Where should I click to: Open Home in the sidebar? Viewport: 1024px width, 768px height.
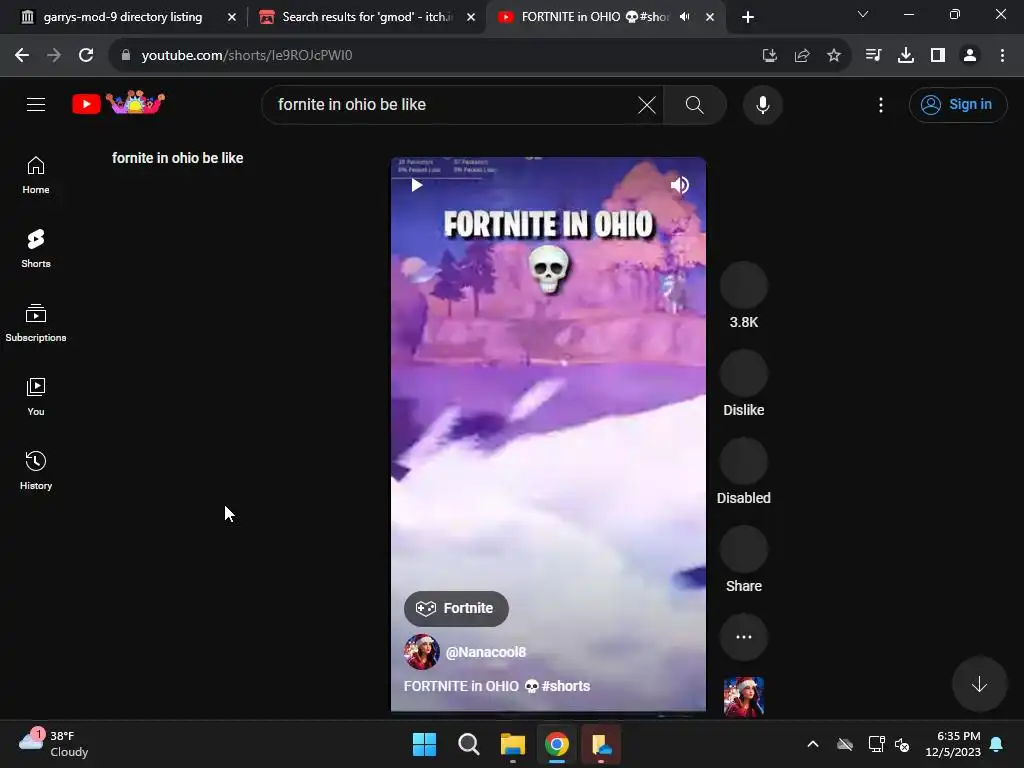pyautogui.click(x=36, y=175)
